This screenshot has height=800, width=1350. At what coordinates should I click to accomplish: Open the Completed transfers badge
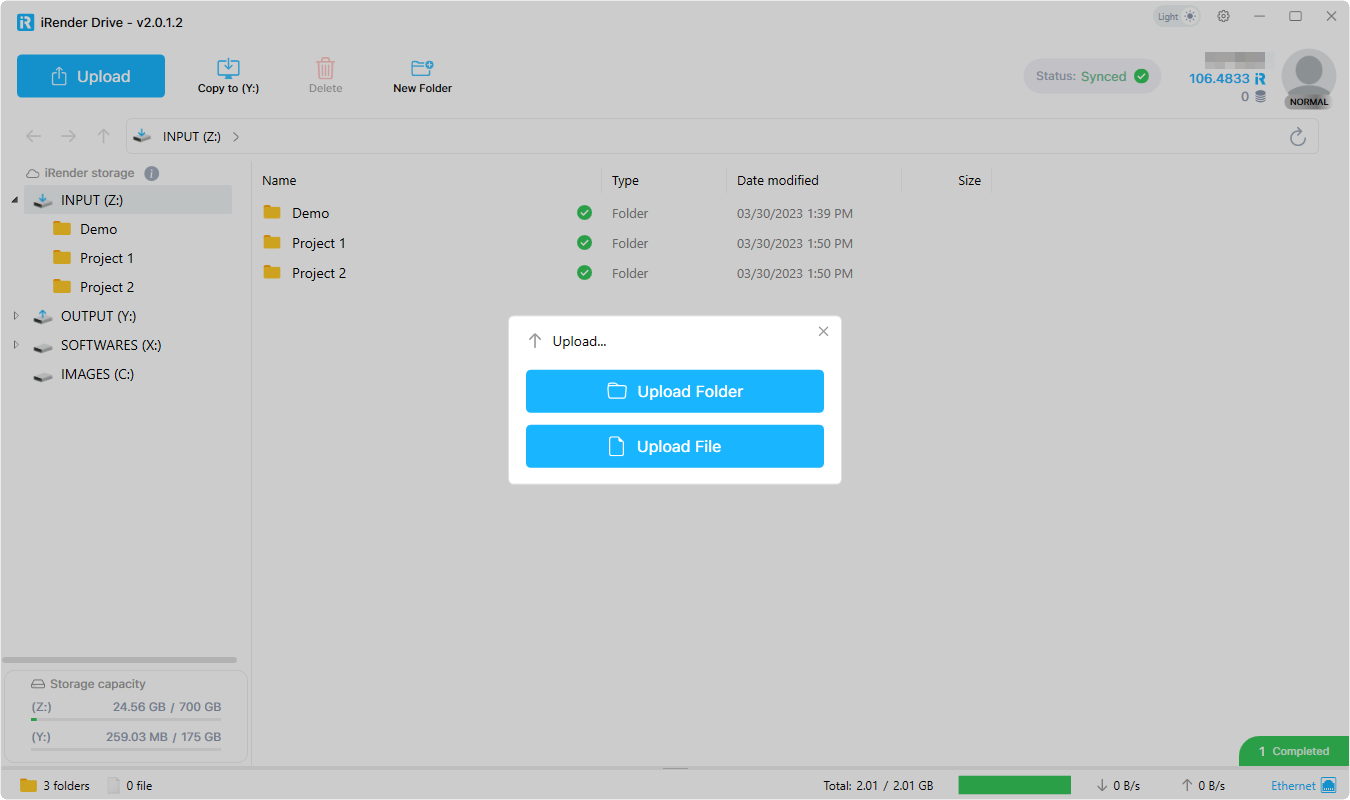click(1293, 751)
